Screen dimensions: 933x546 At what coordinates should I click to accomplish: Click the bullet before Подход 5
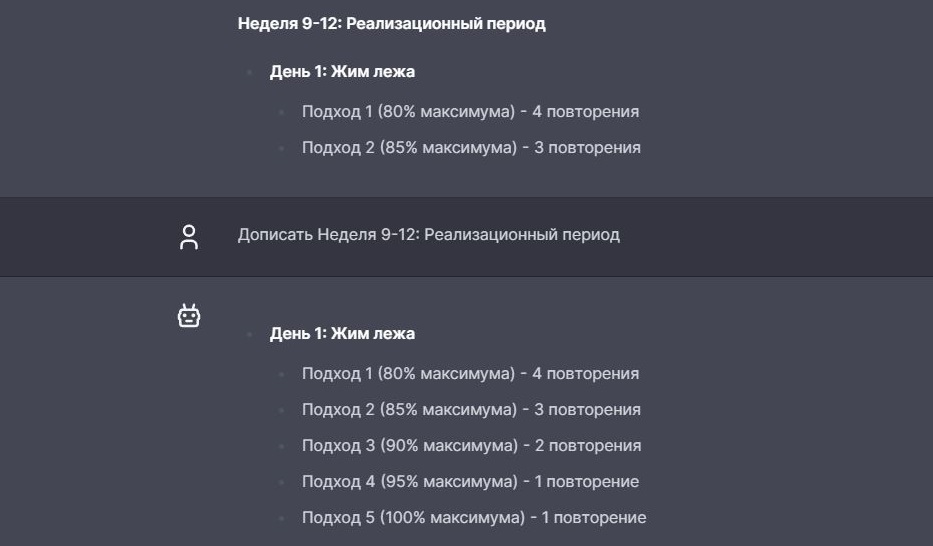pos(281,517)
